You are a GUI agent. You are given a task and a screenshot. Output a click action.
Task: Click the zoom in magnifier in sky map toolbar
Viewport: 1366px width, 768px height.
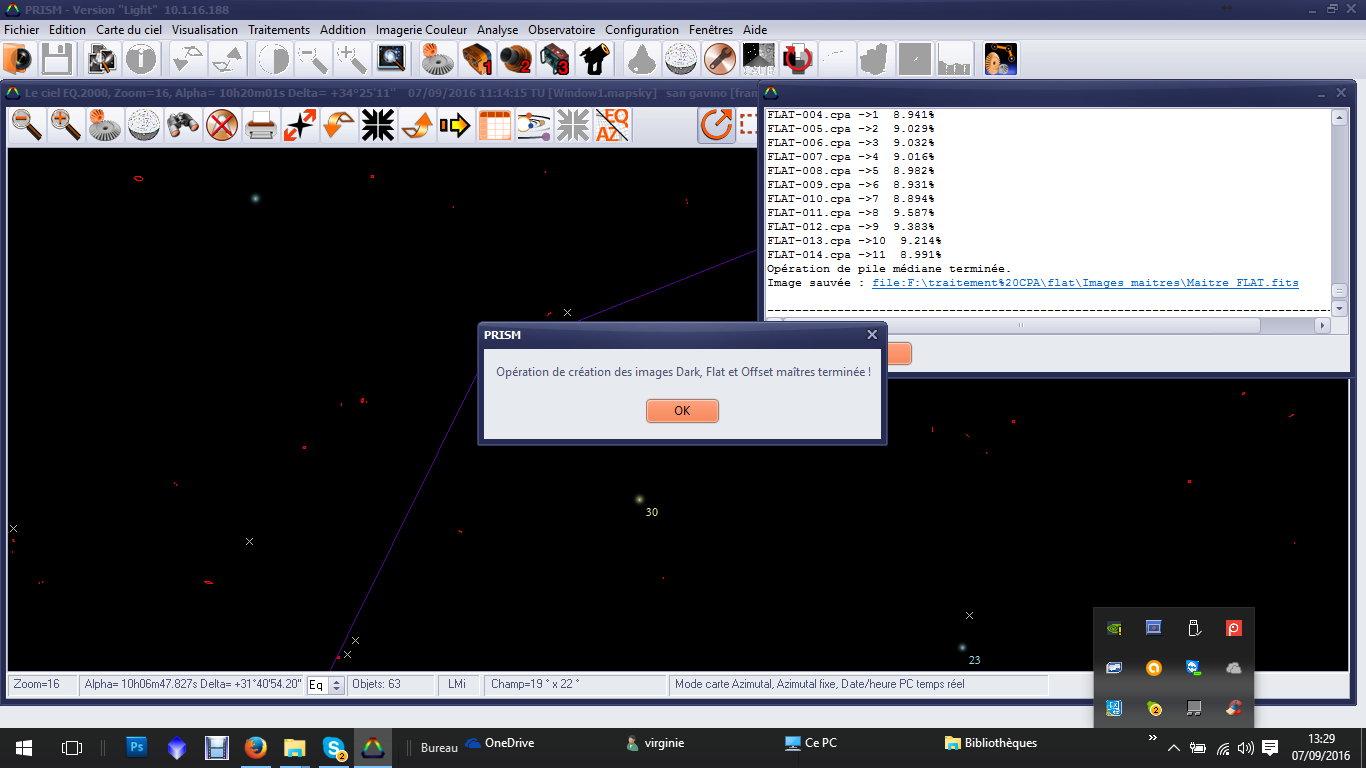coord(66,126)
